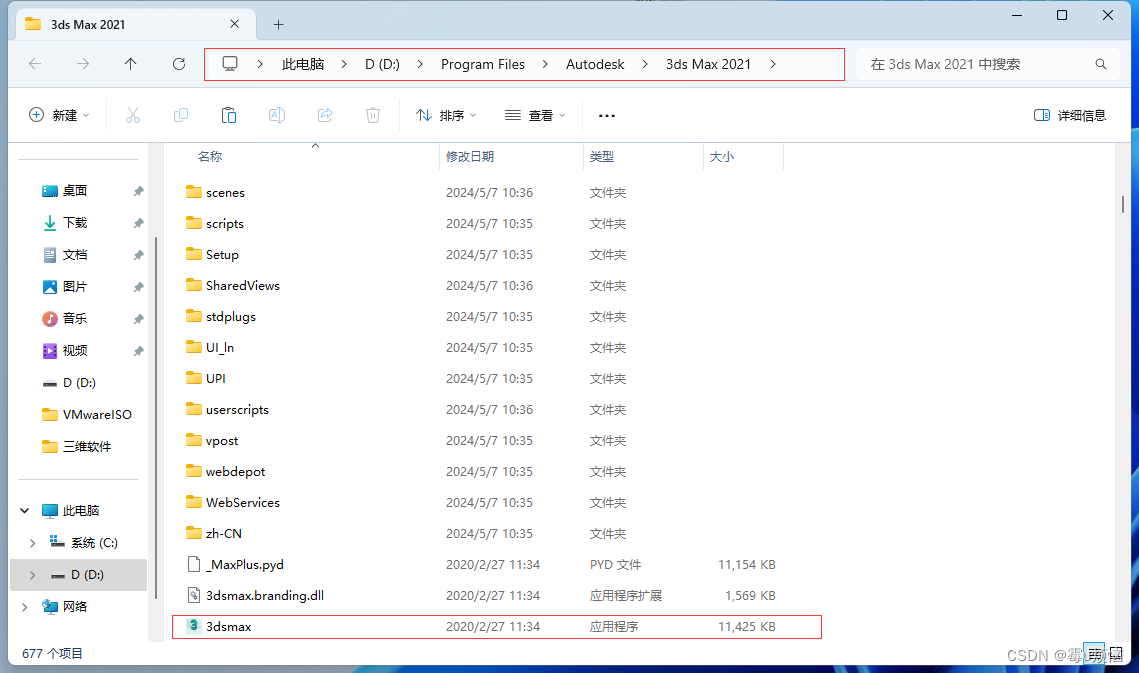This screenshot has width=1139, height=673.
Task: Open chevron after Autodesk breadcrumb
Action: (x=645, y=64)
